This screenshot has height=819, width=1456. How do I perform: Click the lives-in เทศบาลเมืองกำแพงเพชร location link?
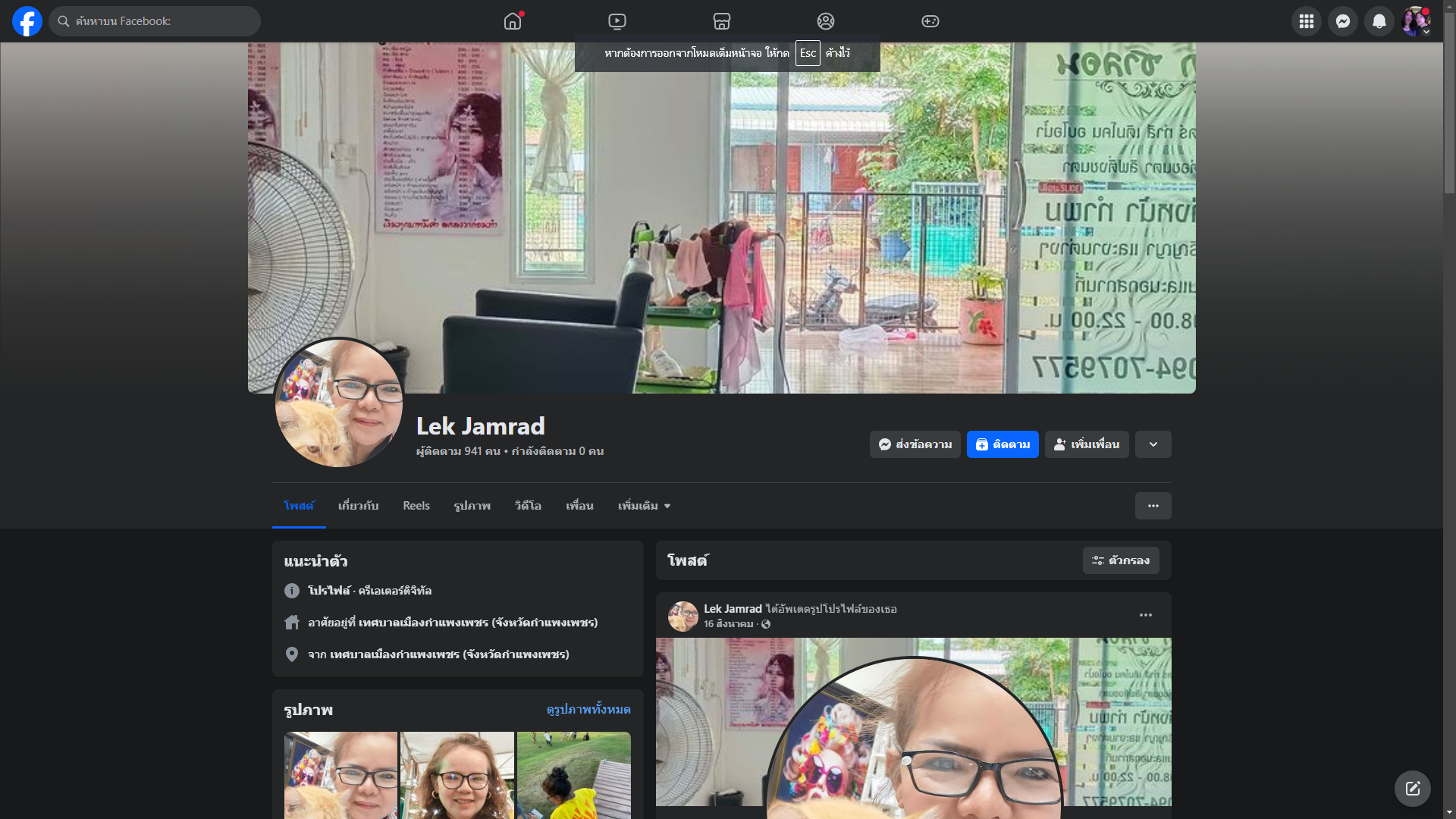(x=478, y=623)
